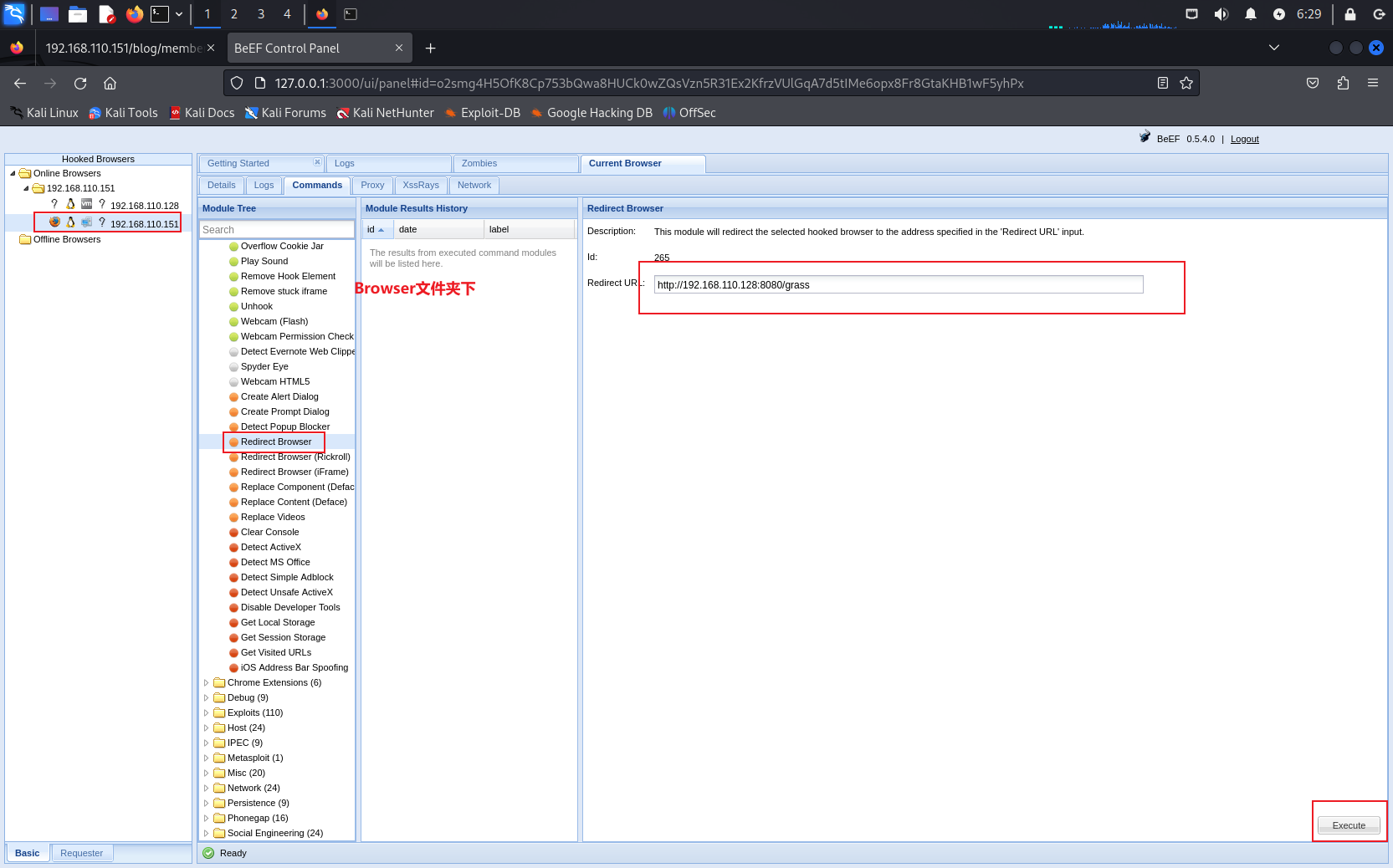
Task: List all tabs dropdown arrow in Firefox
Action: point(1273,48)
